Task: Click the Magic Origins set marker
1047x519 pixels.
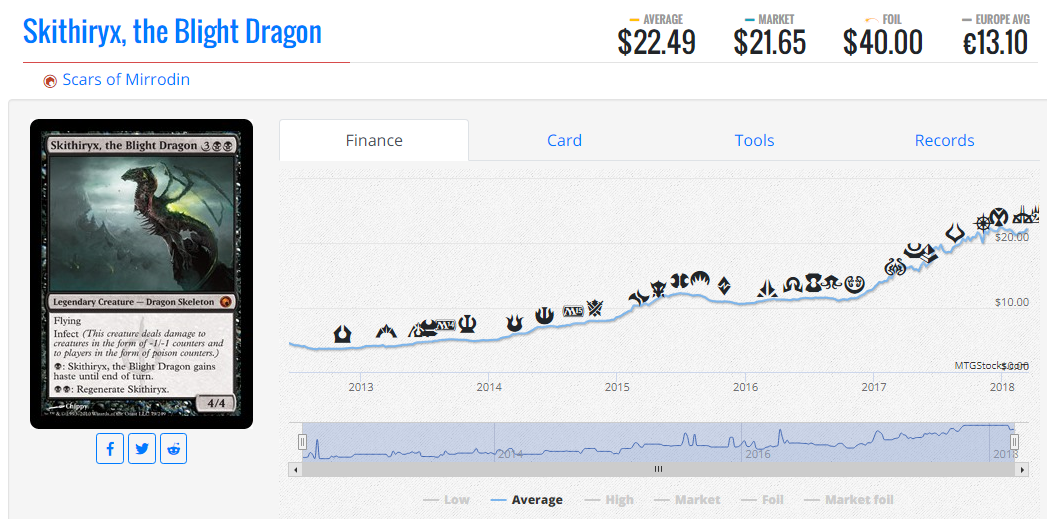Action: click(x=700, y=279)
